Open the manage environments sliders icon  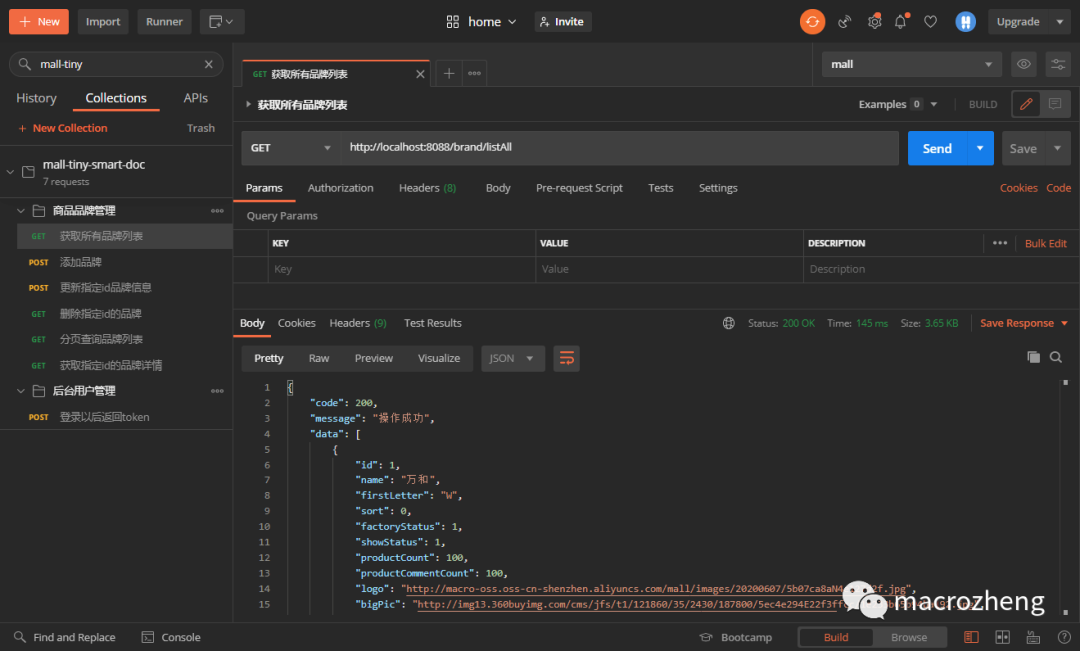(x=1058, y=64)
